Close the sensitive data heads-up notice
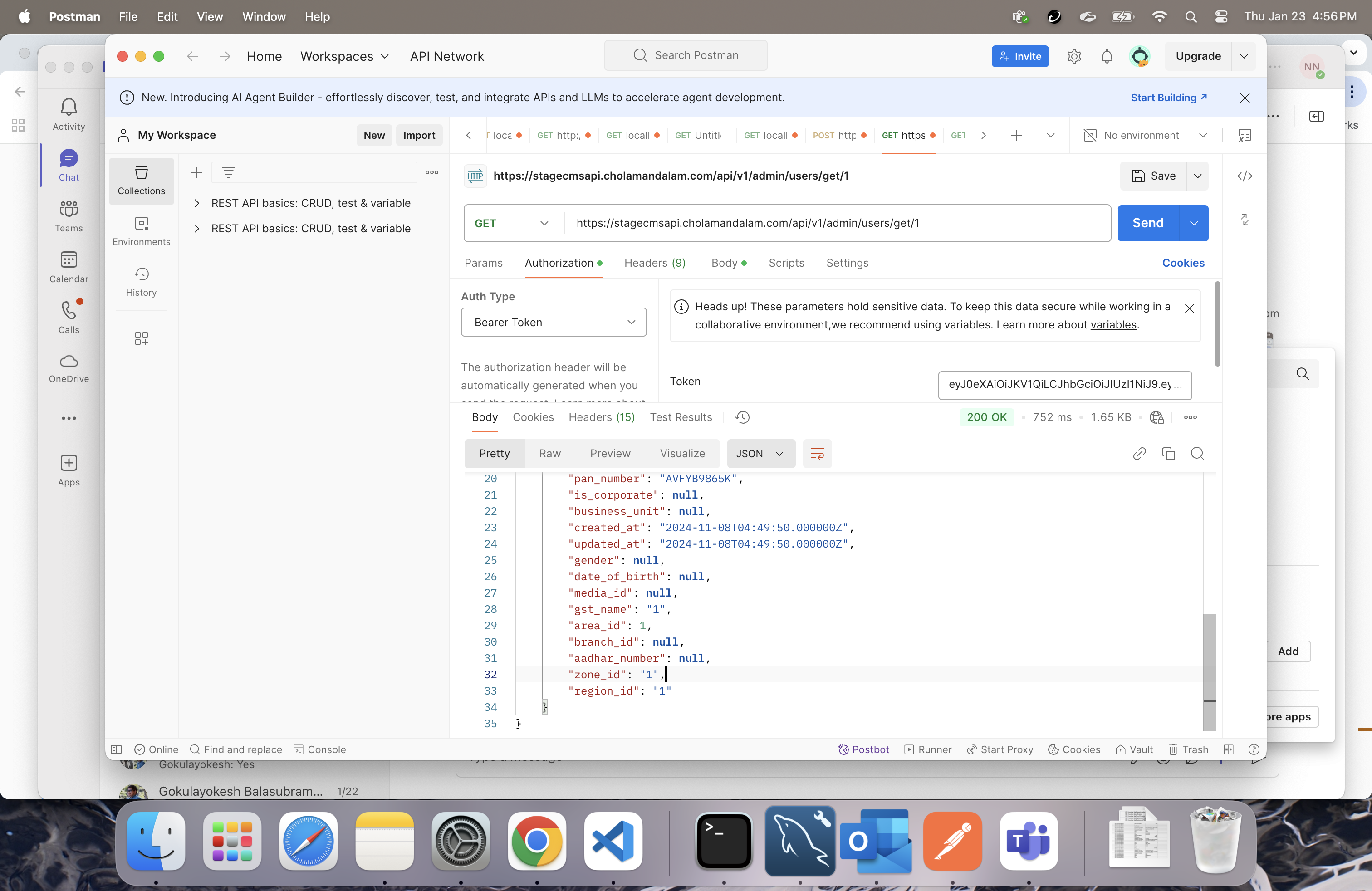Screen dimensions: 1372x891 point(1189,308)
